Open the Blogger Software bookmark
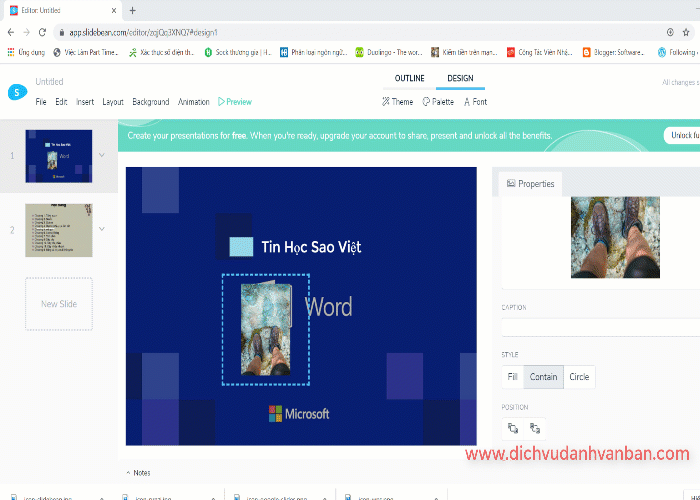 (x=614, y=52)
